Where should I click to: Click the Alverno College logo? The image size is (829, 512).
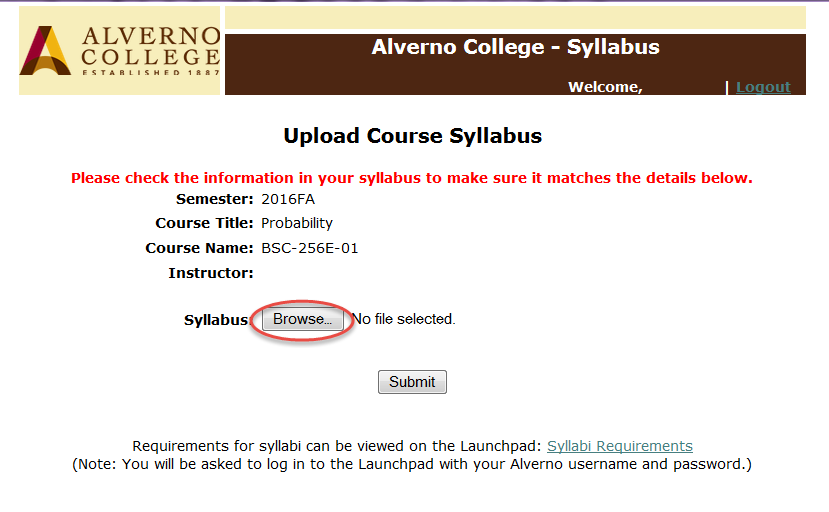119,51
